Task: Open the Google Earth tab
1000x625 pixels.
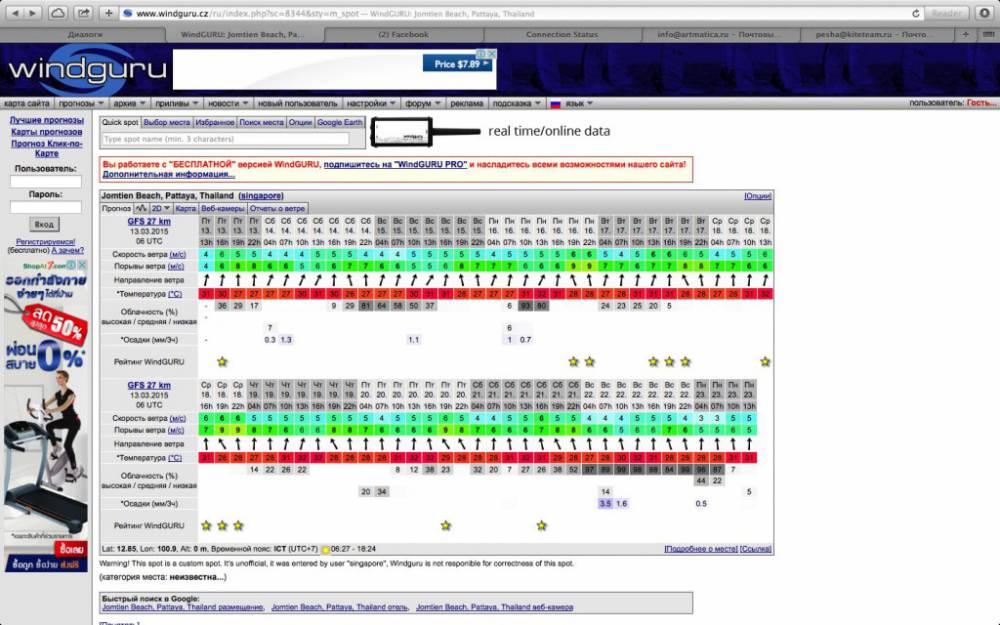Action: 340,122
